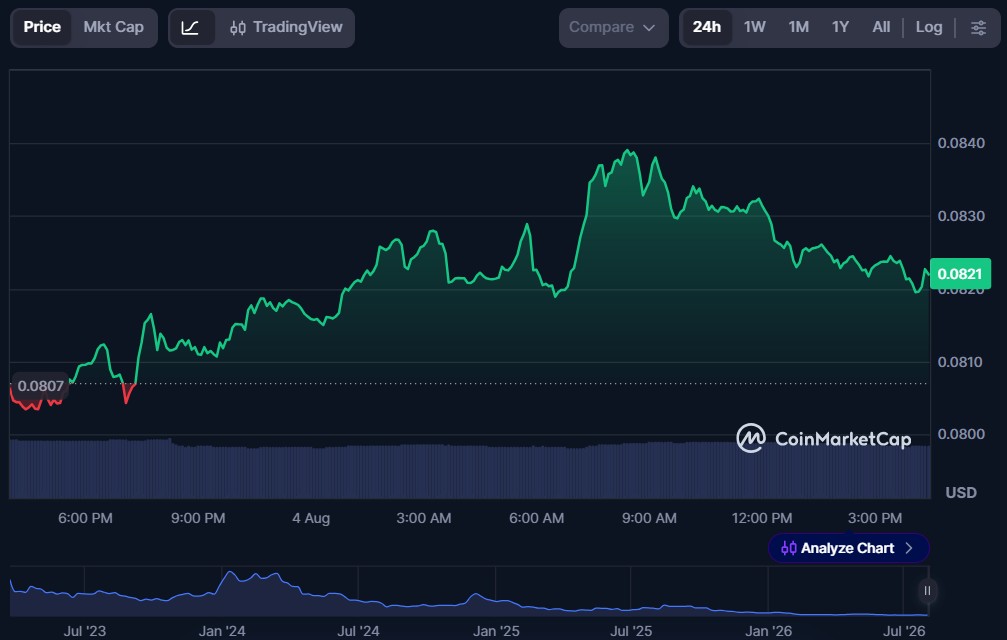Screen dimensions: 1007x640
Task: Select the Price tab
Action: pyautogui.click(x=42, y=28)
